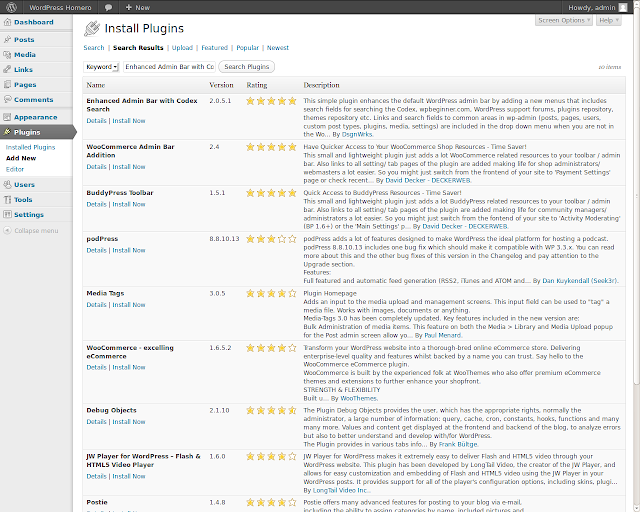Install Now for WooCommerce Admin Bar Addition
This screenshot has height=512, width=640.
[129, 167]
